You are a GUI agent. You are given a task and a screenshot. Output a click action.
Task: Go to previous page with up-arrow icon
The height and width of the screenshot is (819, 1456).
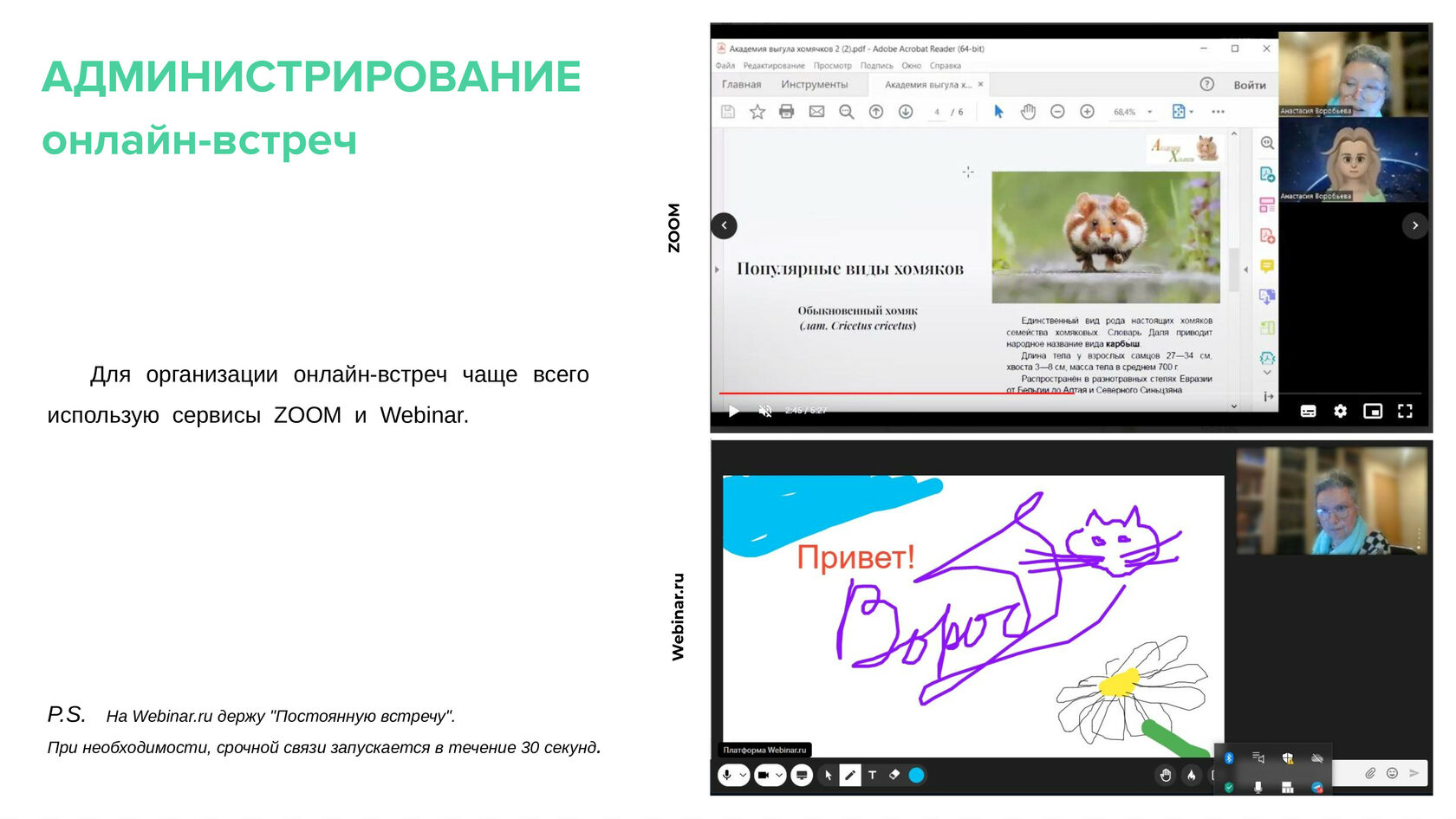coord(876,112)
